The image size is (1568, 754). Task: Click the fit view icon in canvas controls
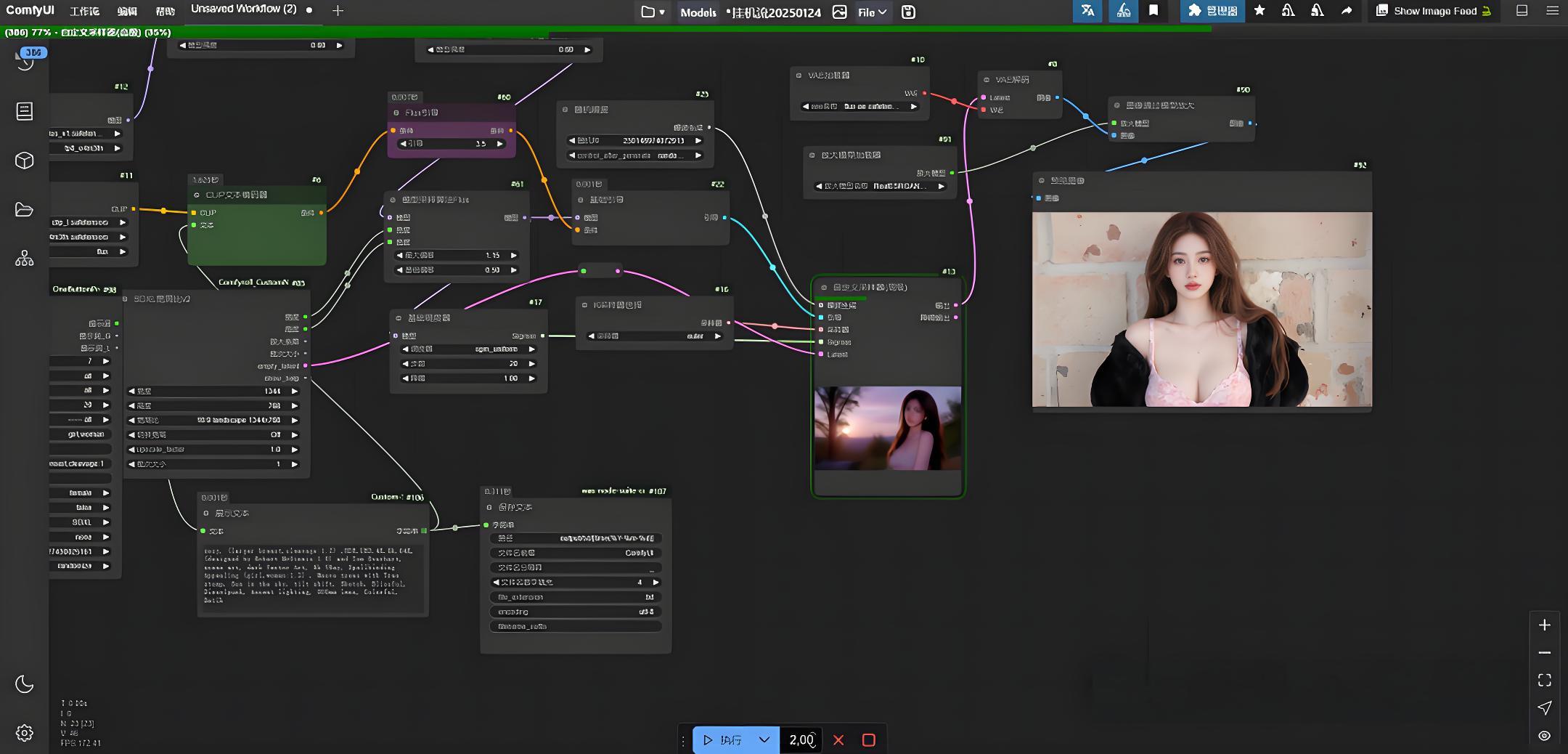tap(1545, 680)
